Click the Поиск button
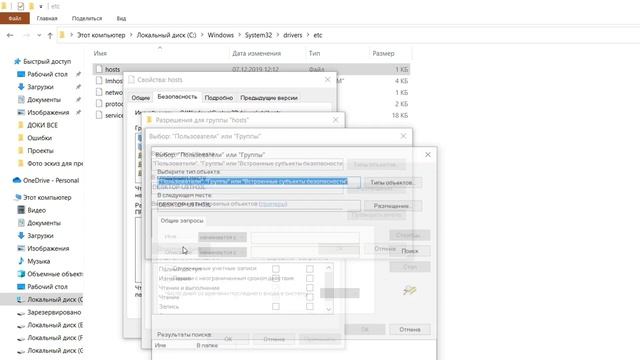This screenshot has height=360, width=640. click(x=410, y=251)
